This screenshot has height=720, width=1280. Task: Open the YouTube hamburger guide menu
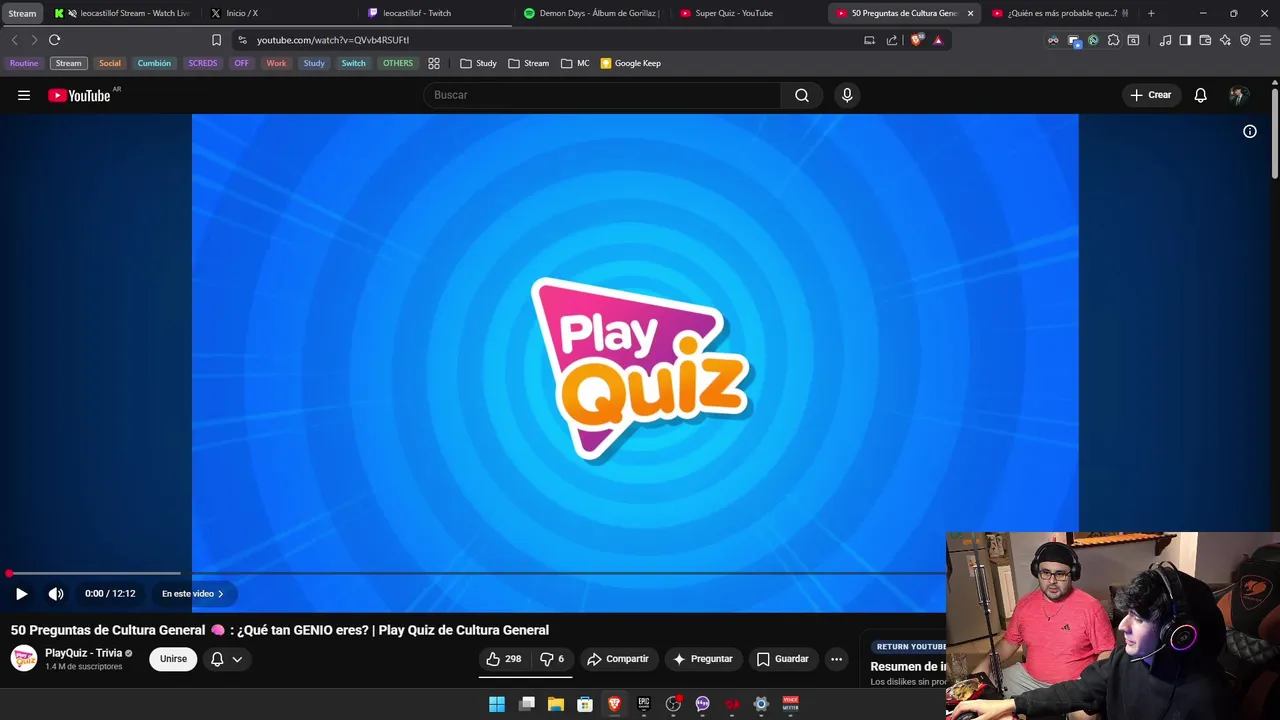[24, 95]
